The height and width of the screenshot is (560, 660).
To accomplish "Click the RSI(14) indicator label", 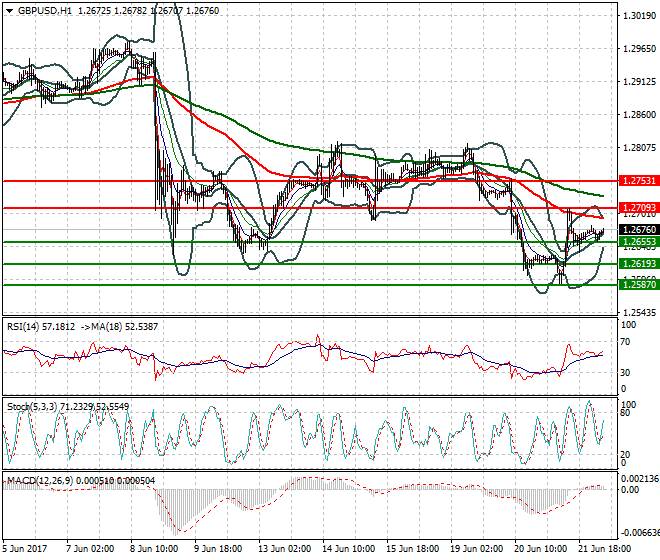I will (x=26, y=326).
